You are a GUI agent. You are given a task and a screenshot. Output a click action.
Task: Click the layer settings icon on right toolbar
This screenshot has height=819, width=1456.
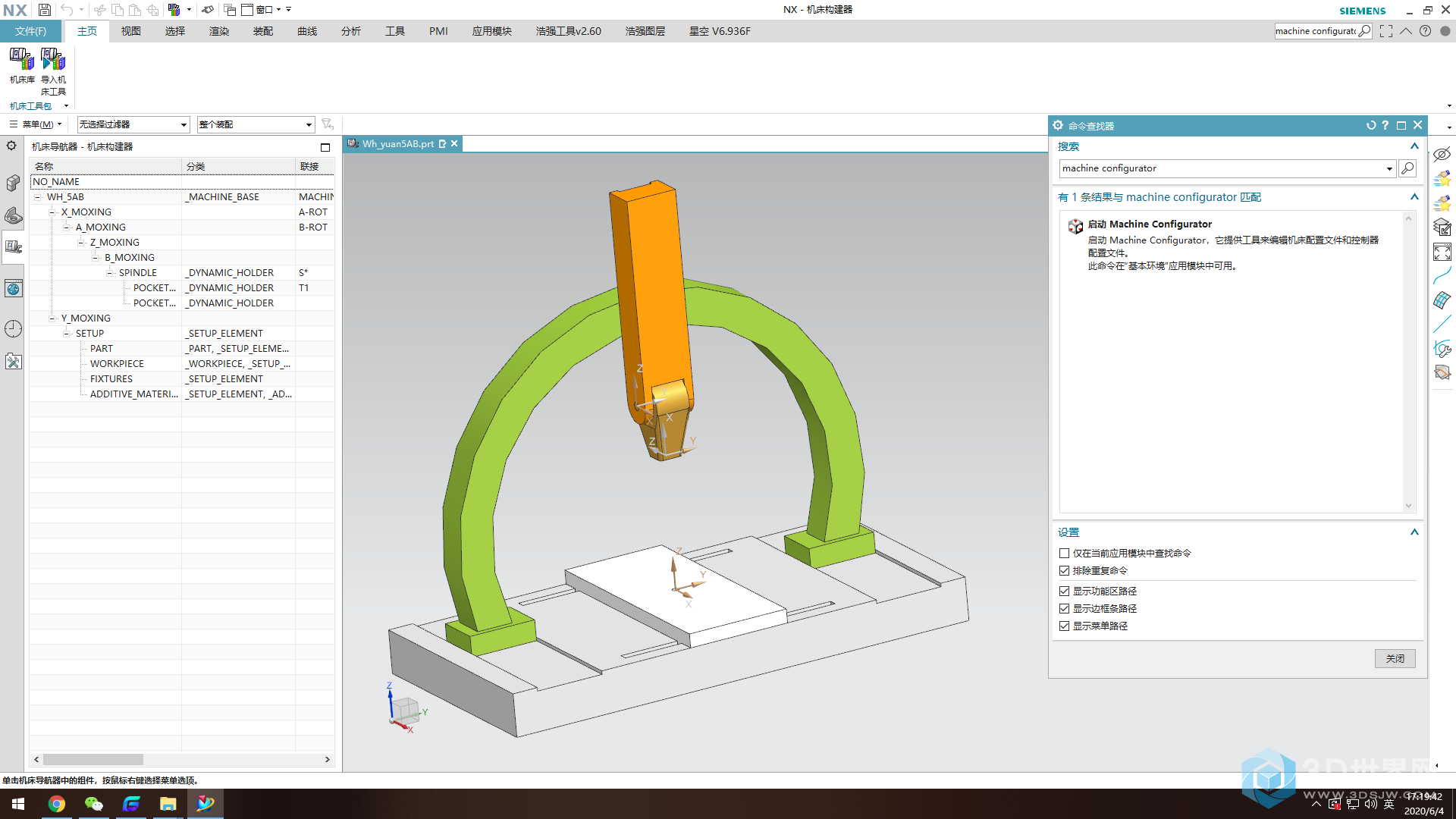coord(1442,227)
